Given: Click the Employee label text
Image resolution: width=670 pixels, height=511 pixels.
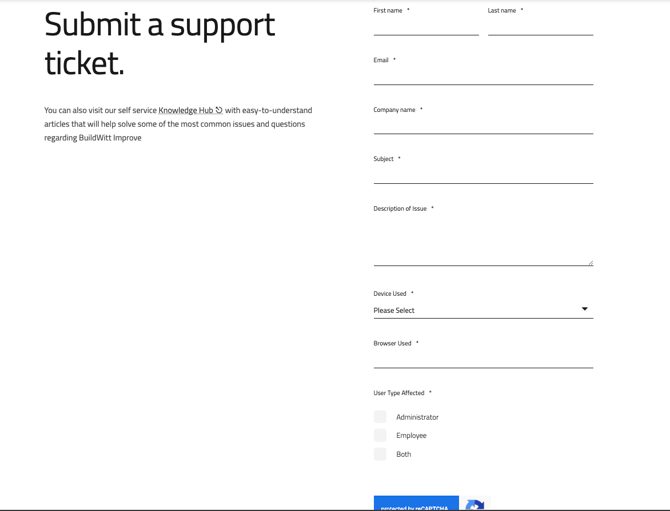Looking at the screenshot, I should point(411,436).
